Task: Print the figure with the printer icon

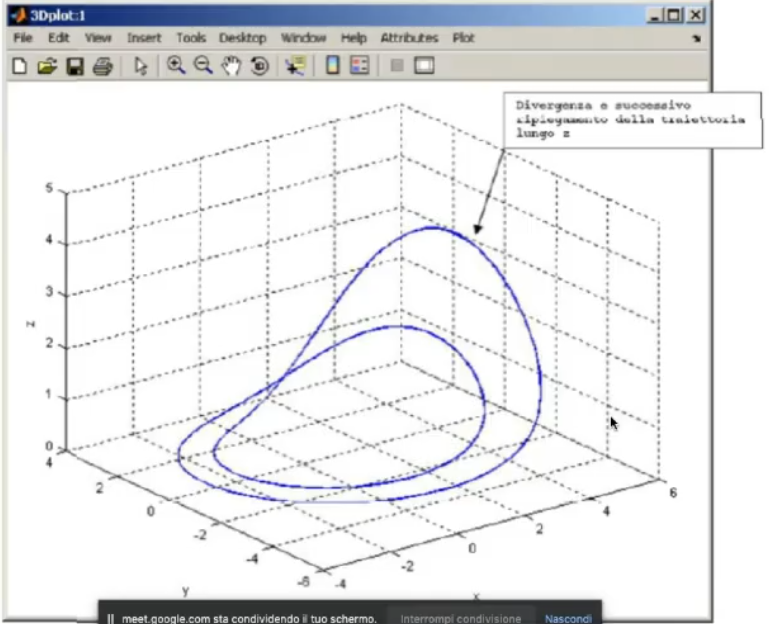Action: coord(101,66)
